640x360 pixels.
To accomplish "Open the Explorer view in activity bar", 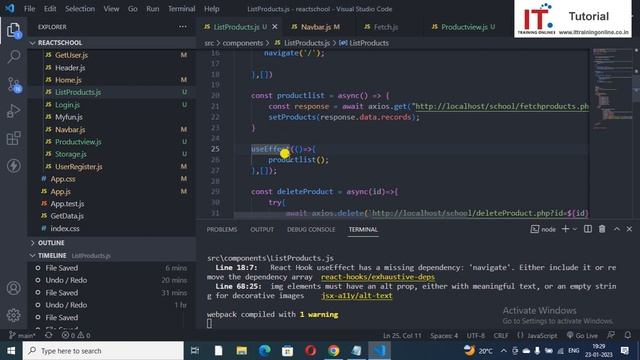I will click(13, 31).
